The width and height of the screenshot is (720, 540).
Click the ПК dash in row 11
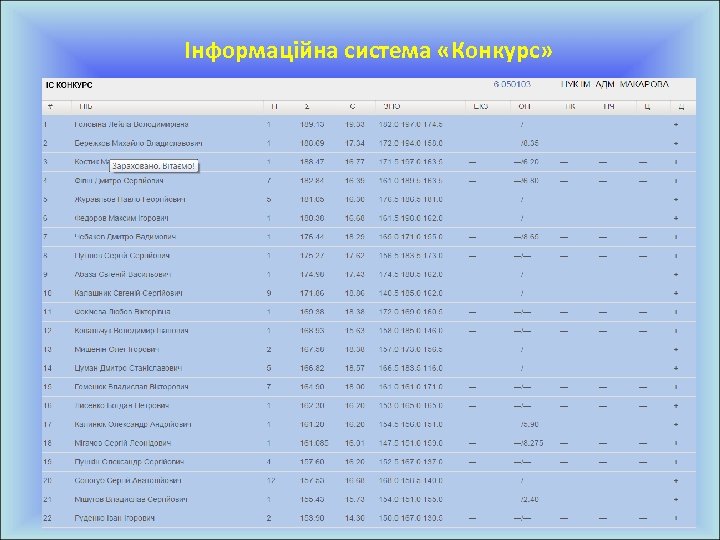click(564, 312)
